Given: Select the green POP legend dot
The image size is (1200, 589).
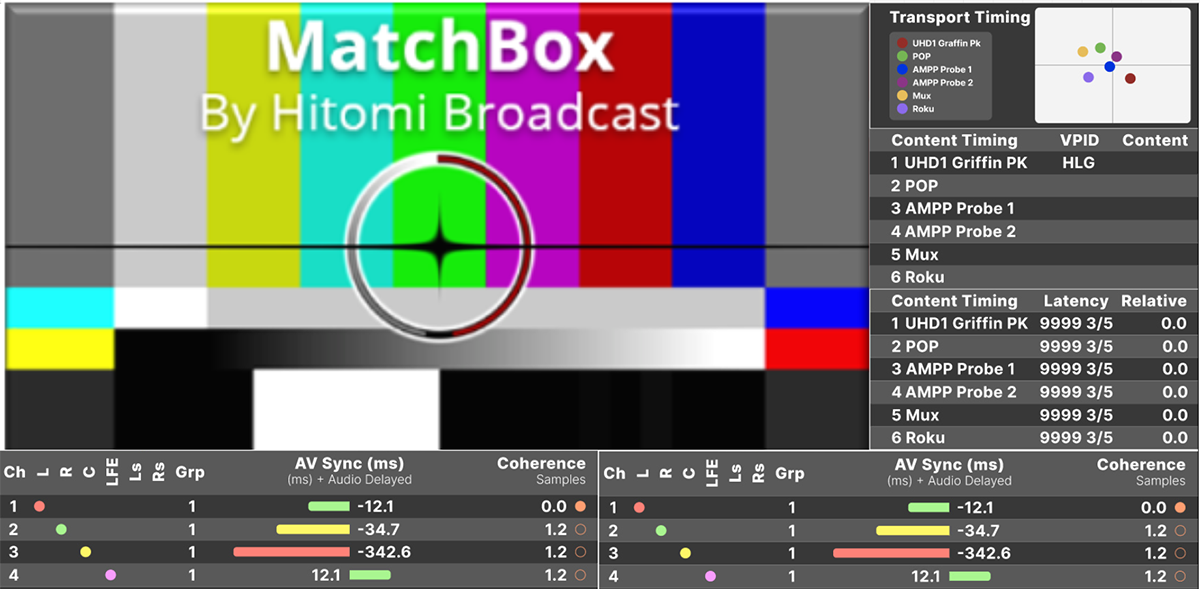Looking at the screenshot, I should coord(902,57).
